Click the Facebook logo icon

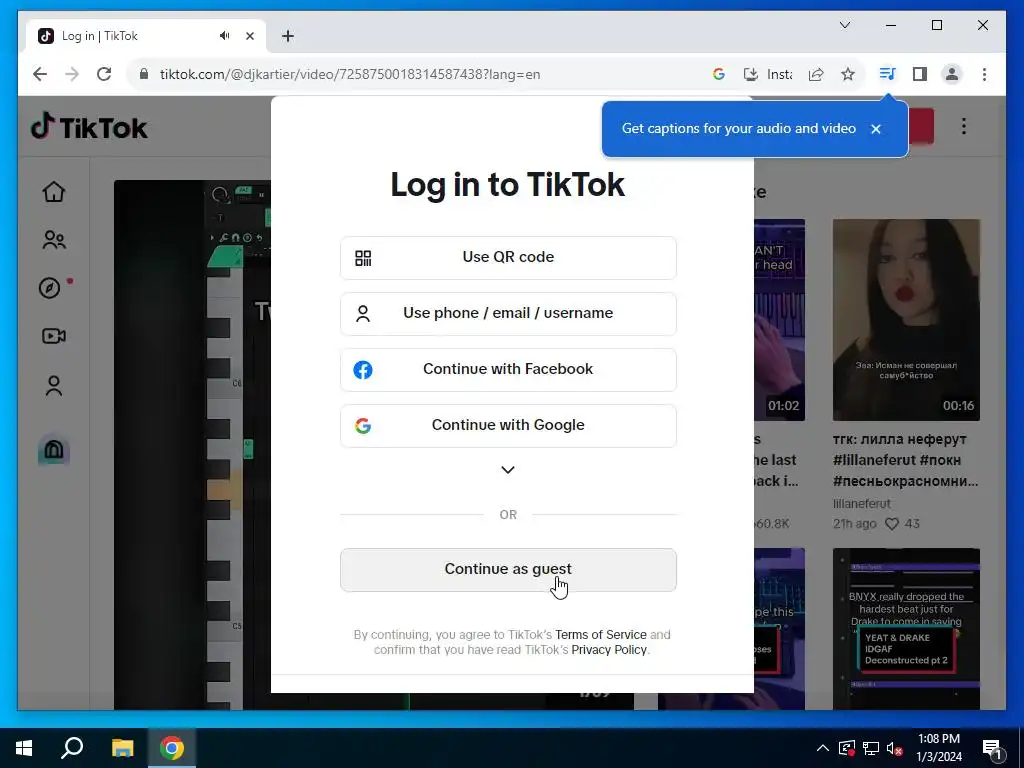coord(363,370)
